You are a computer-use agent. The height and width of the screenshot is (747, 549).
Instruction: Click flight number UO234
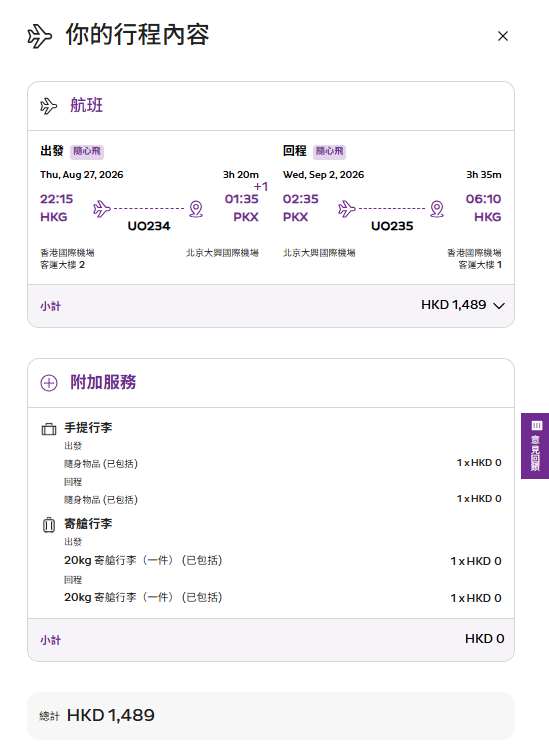(x=149, y=226)
